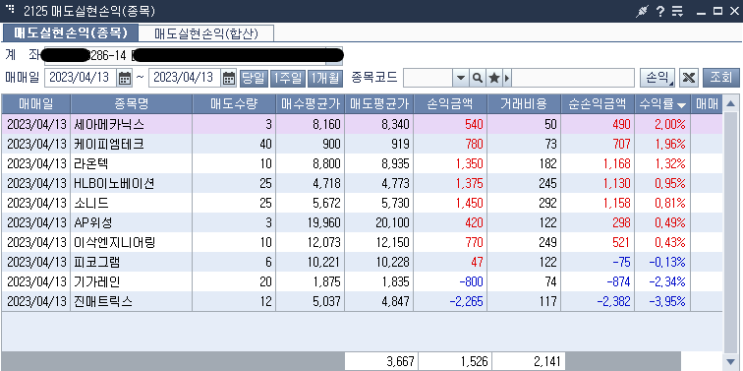Click the 종목명 column header
Viewport: 743px width, 371px height.
[x=132, y=104]
